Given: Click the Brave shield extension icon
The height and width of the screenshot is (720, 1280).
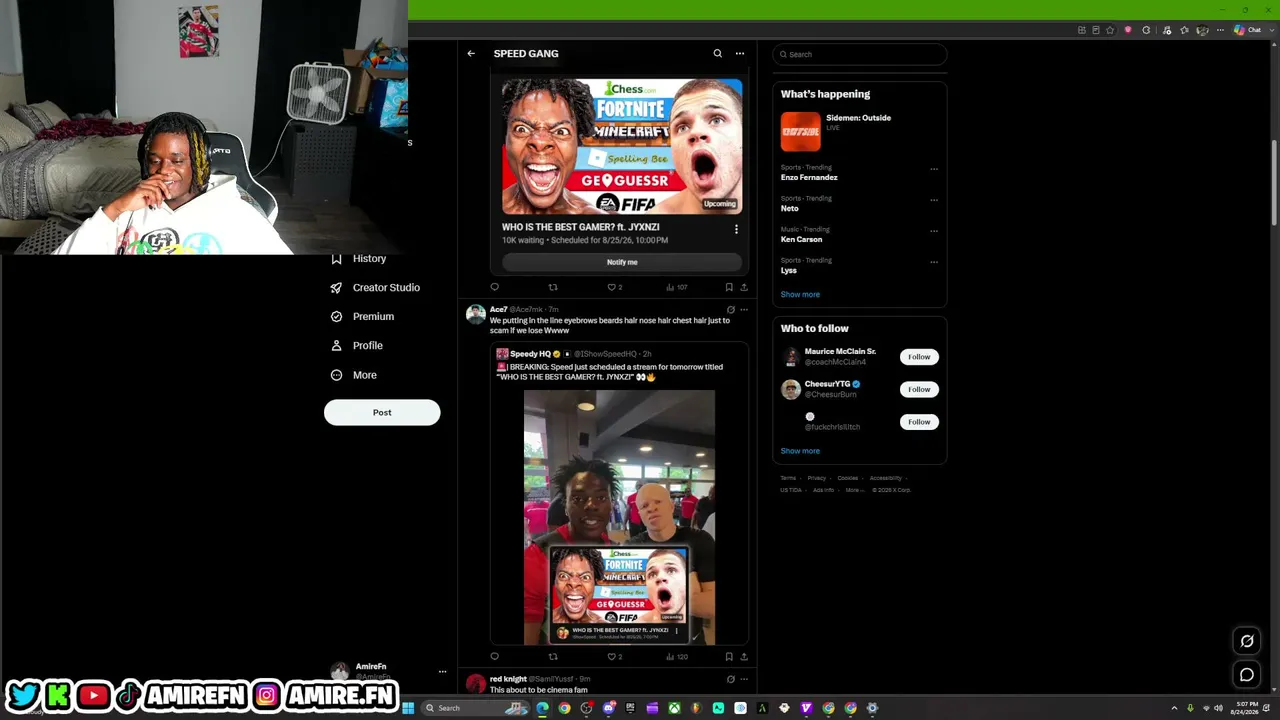Looking at the screenshot, I should pyautogui.click(x=1128, y=30).
